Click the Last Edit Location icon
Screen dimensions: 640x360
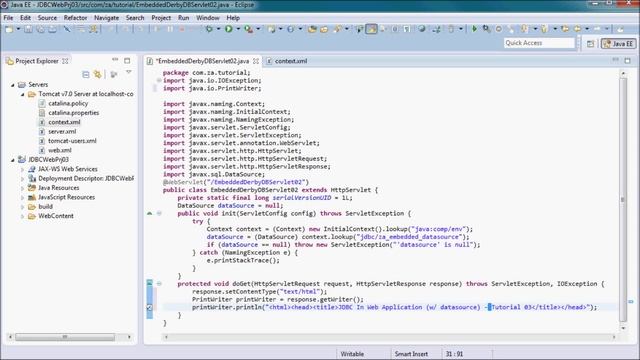(565, 29)
